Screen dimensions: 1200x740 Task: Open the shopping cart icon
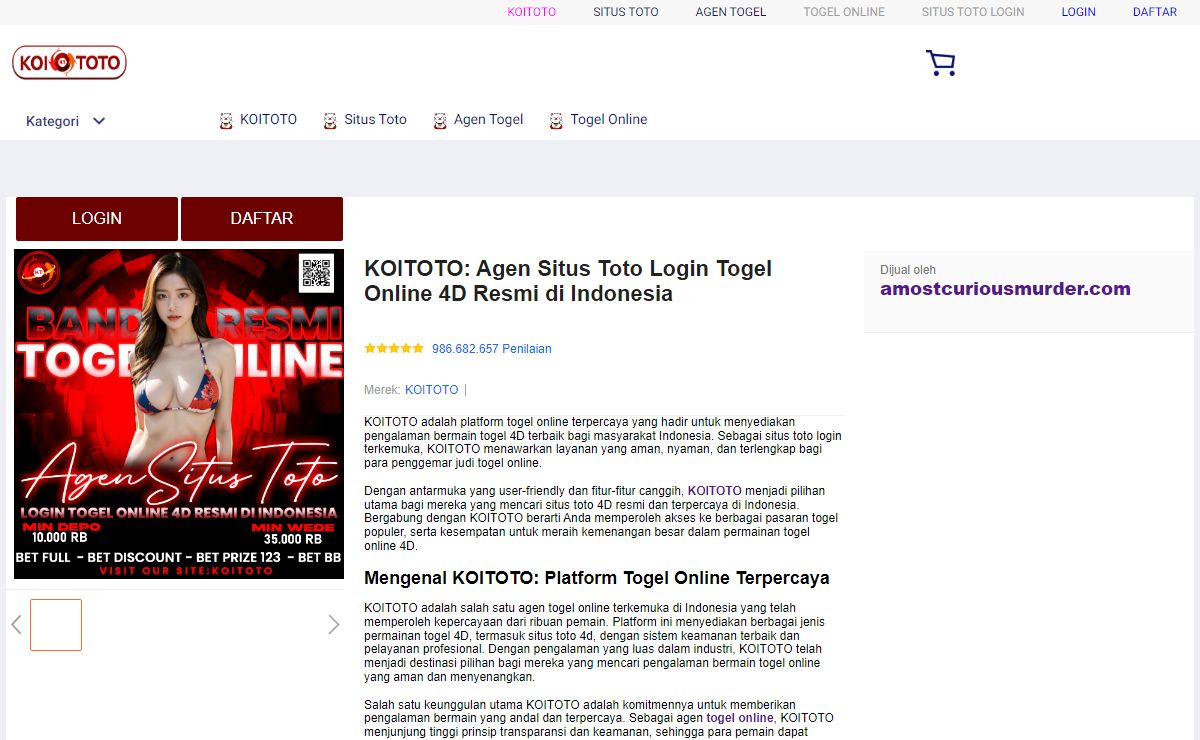click(940, 64)
